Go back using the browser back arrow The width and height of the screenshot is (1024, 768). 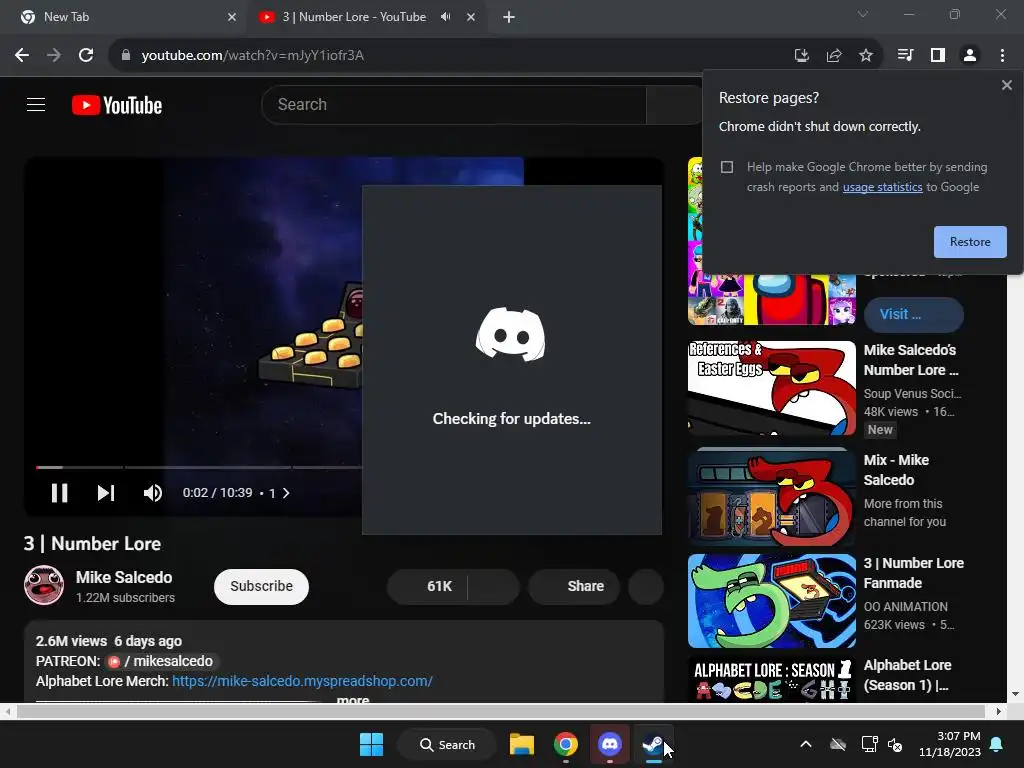click(22, 56)
